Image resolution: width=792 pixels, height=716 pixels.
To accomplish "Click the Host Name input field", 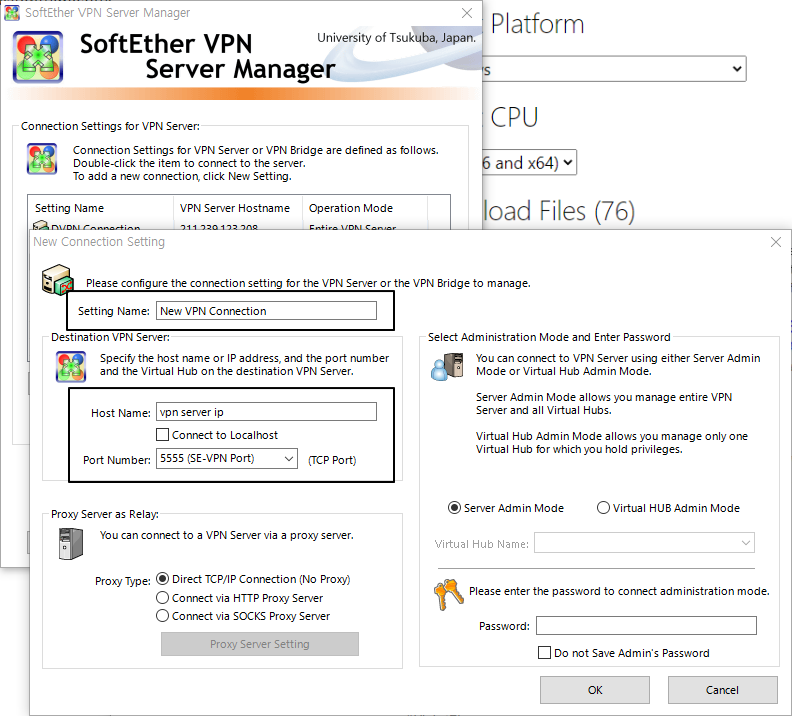I will click(x=266, y=412).
